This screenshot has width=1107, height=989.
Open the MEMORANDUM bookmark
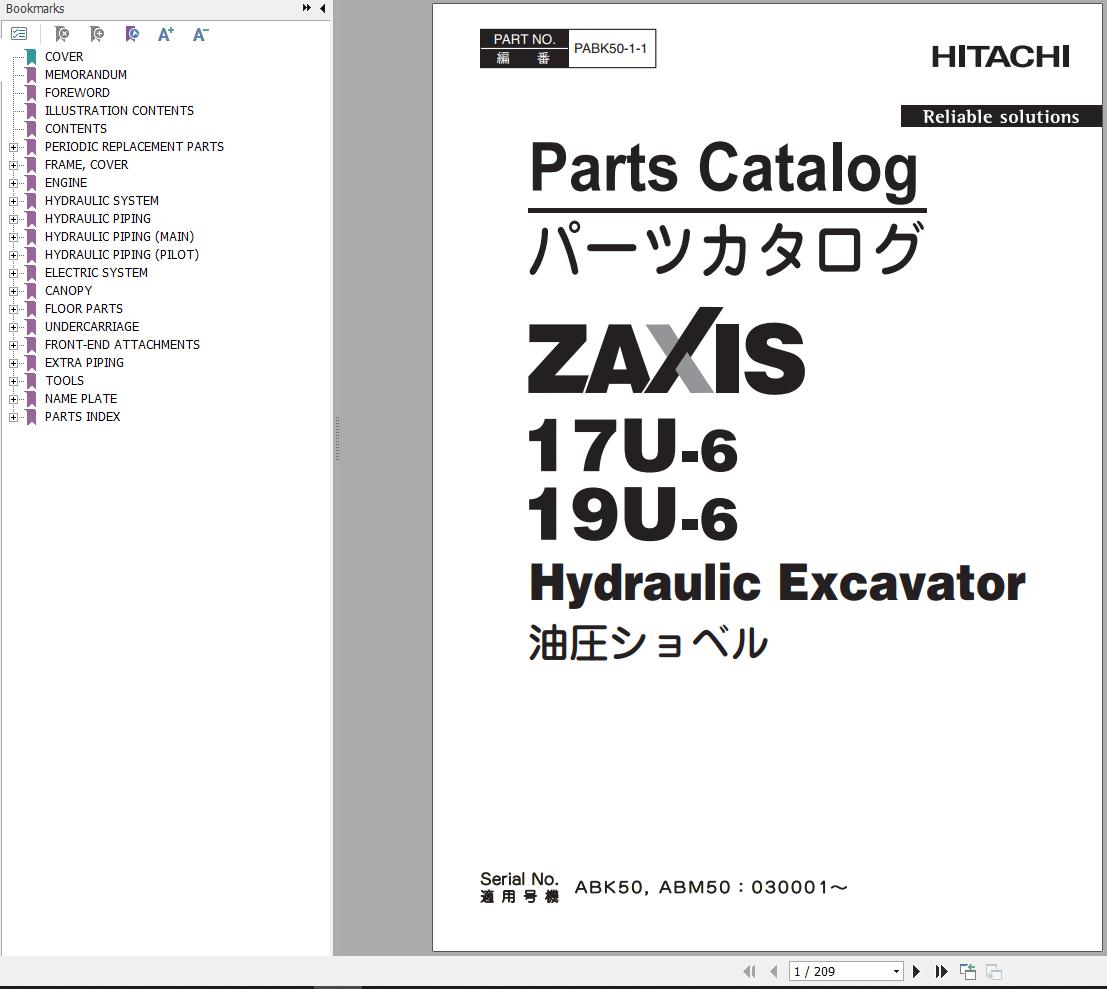click(x=85, y=75)
